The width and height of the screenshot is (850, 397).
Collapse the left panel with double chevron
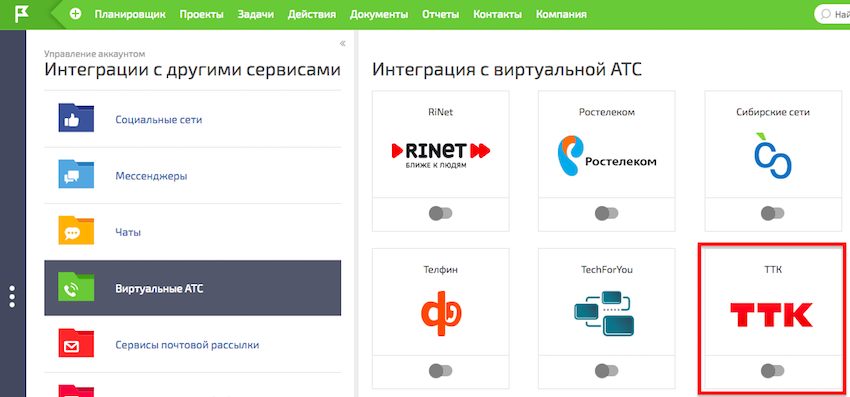(343, 43)
